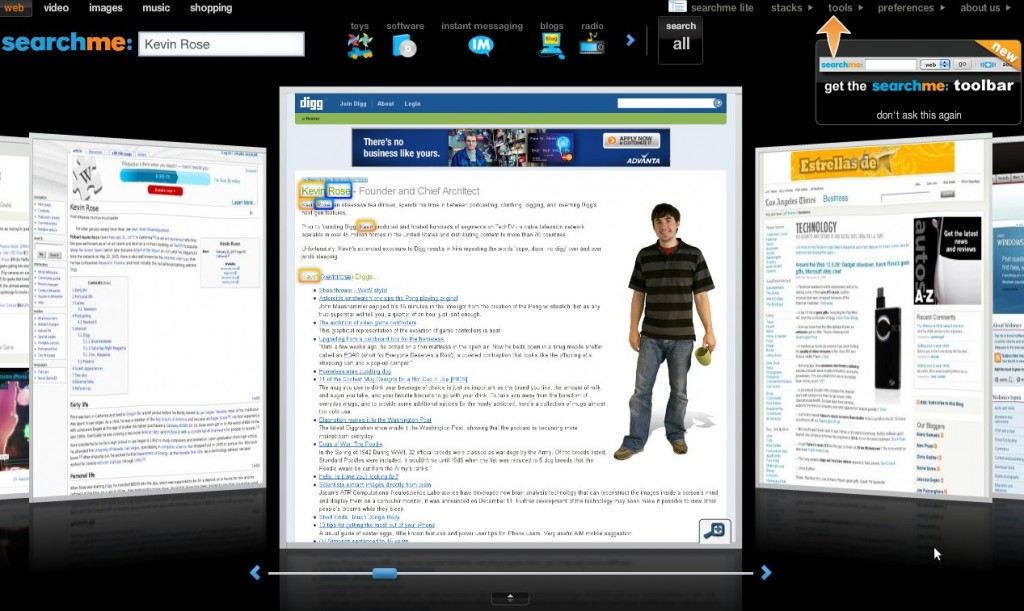Click Kevin Rose heading on the Digg page
Viewport: 1024px width, 611px height.
click(326, 191)
